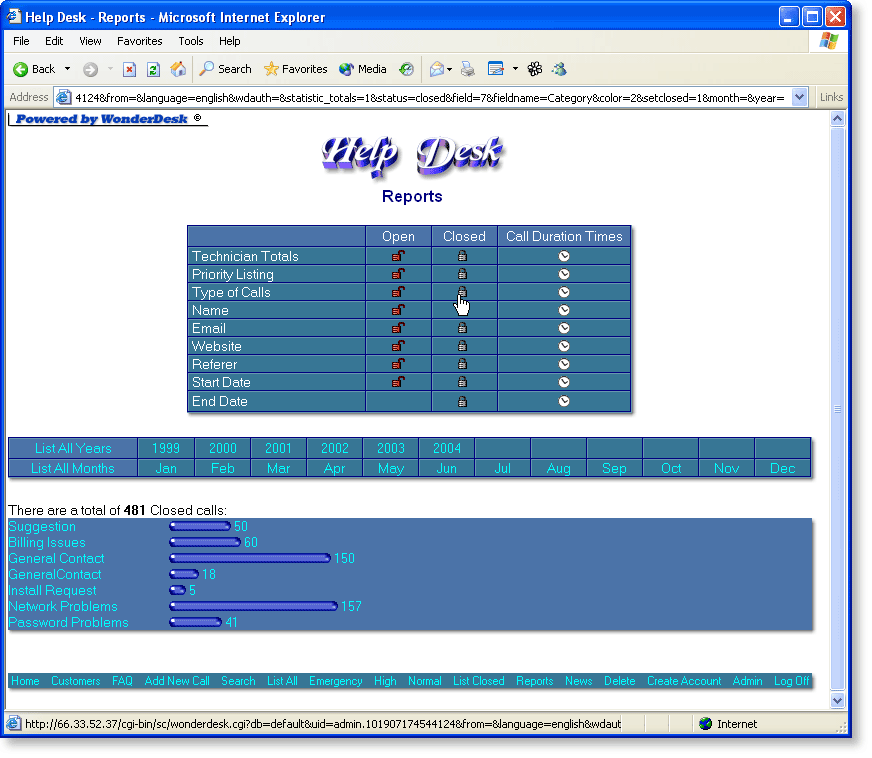The height and width of the screenshot is (758, 872).
Task: Open Name row open-calls unlock icon
Action: 398,310
